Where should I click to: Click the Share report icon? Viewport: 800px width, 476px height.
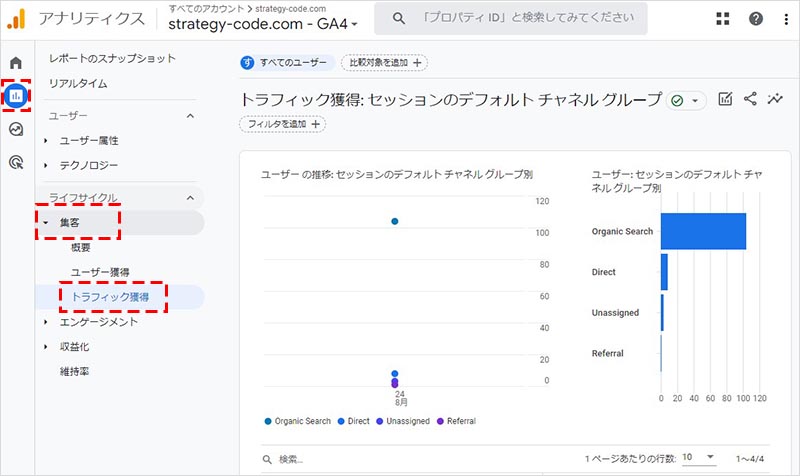750,99
